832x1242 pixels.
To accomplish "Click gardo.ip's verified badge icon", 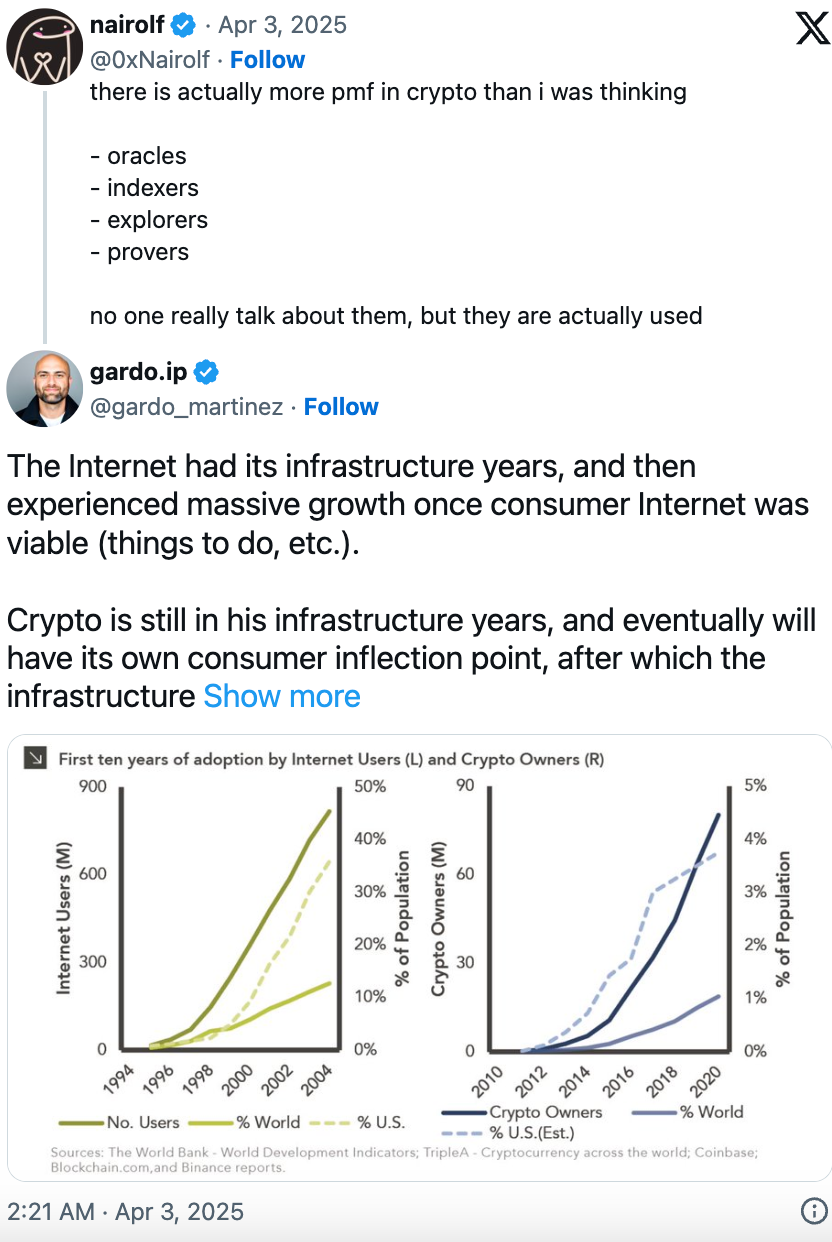I will pyautogui.click(x=206, y=373).
